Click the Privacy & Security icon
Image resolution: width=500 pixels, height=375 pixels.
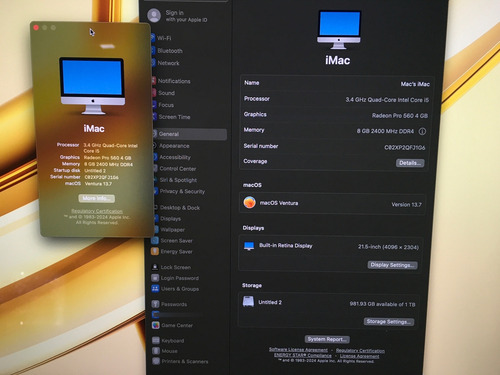point(155,191)
